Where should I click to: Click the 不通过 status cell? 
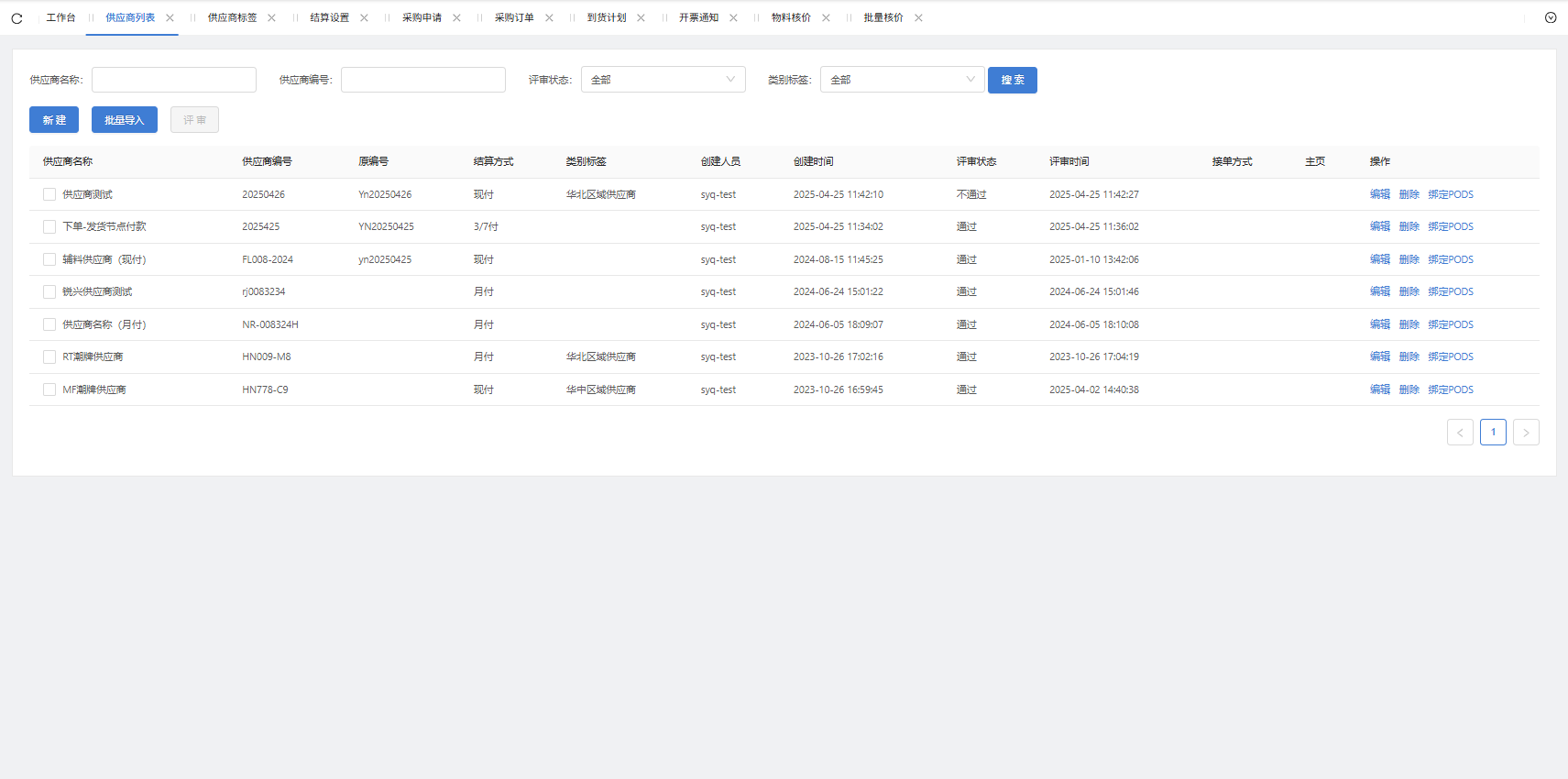click(971, 194)
